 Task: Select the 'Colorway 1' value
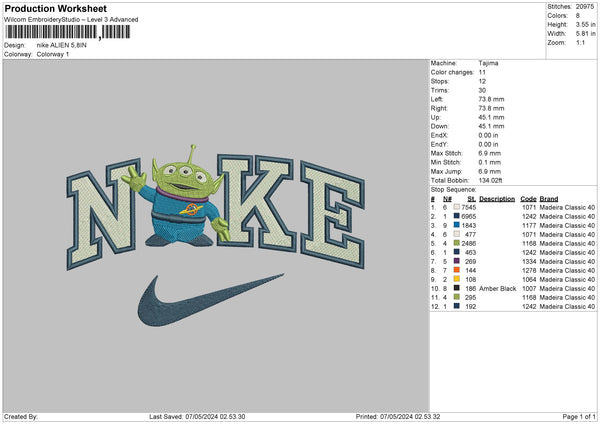[53, 54]
